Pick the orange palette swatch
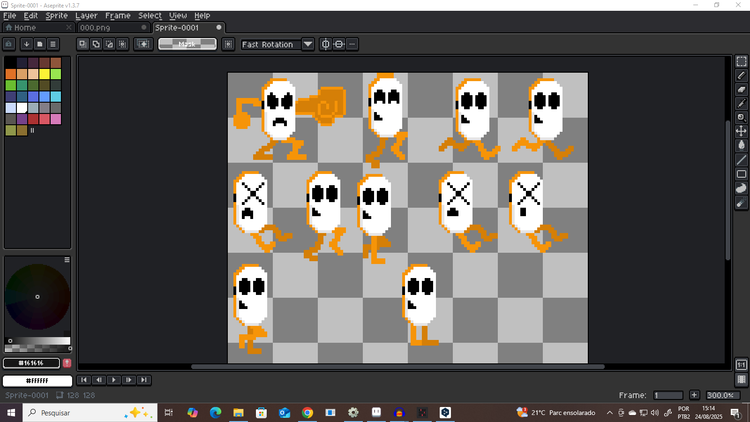750x422 pixels. click(x=11, y=74)
